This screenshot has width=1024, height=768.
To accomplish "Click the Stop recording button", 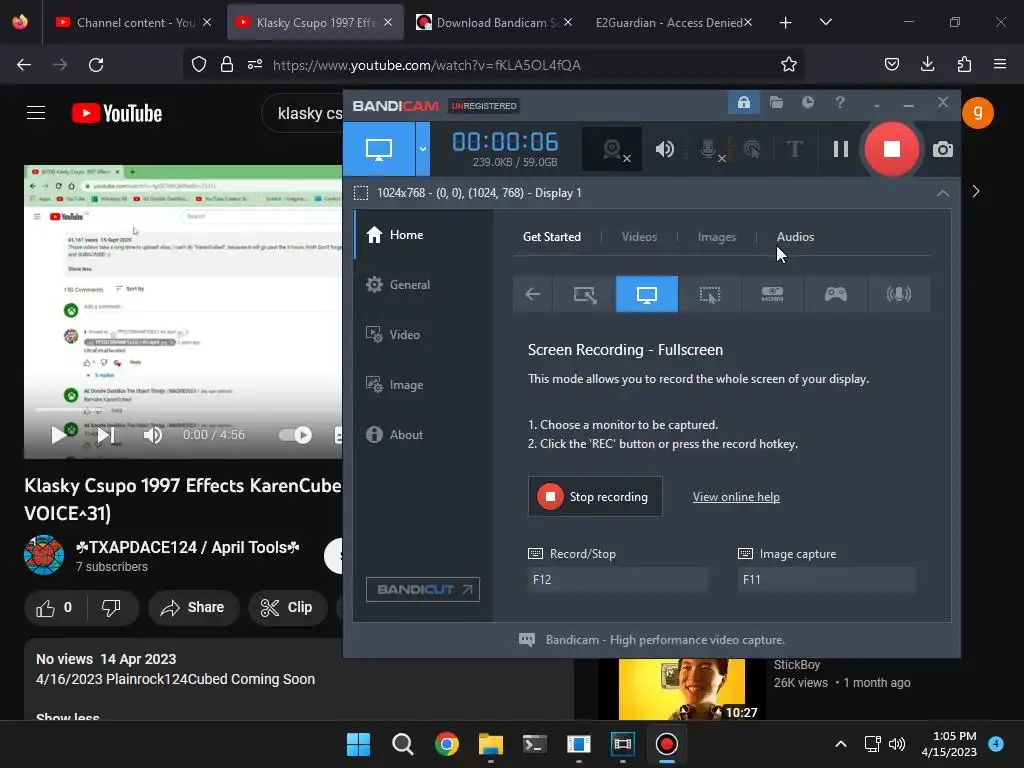I will (x=595, y=497).
